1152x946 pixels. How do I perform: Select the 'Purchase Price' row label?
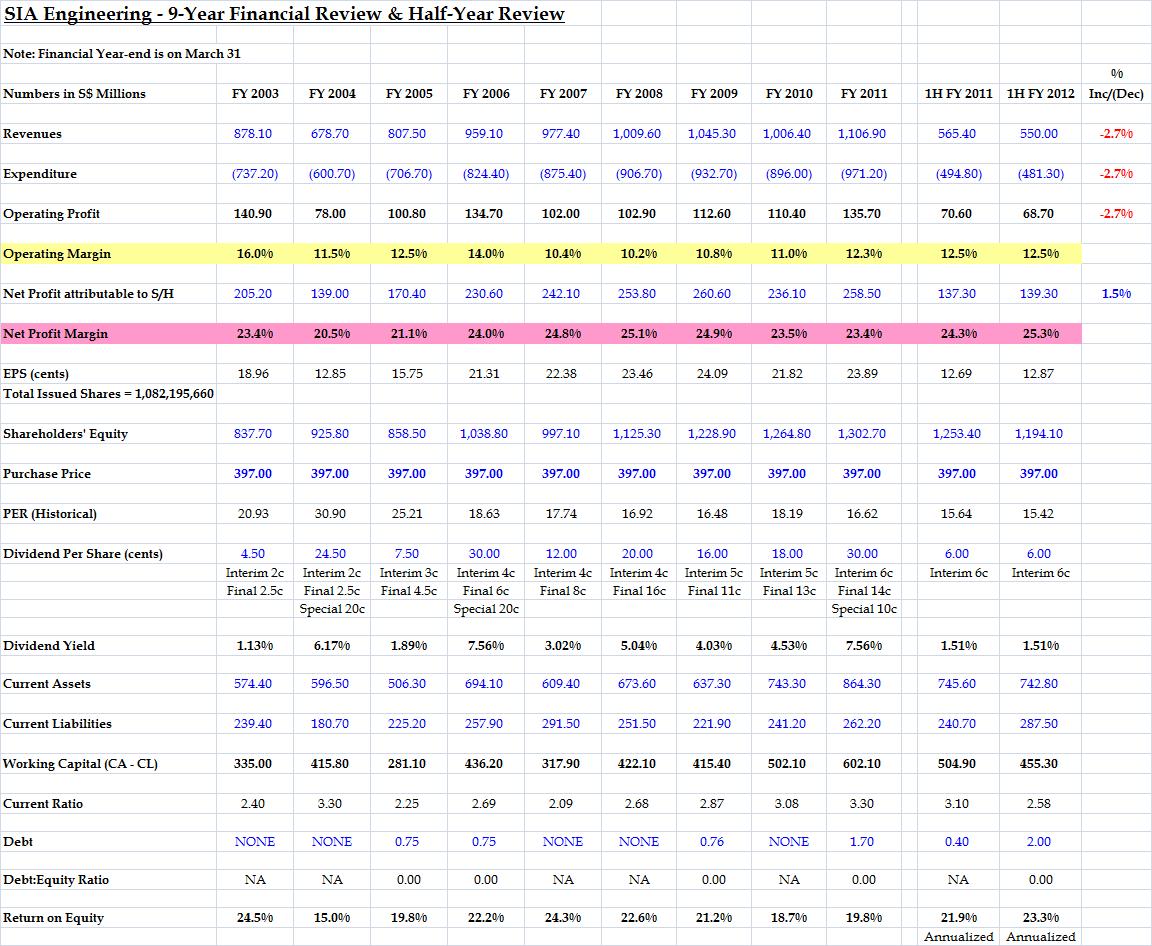coord(47,474)
